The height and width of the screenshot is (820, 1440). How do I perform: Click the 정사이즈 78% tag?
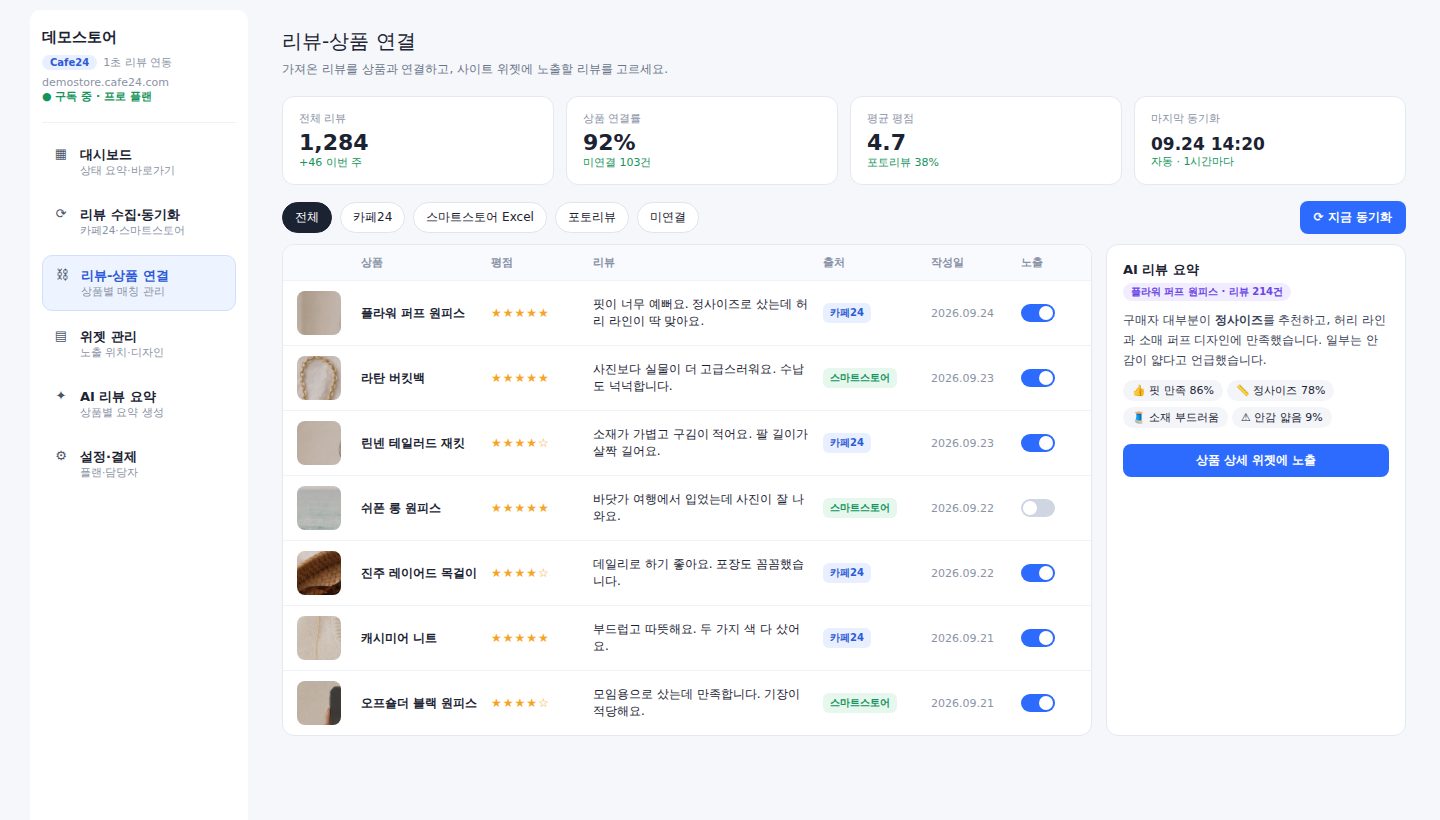coord(1281,390)
